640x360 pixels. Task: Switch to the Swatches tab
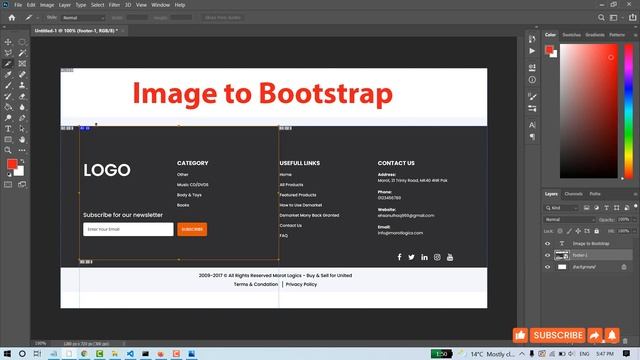571,35
